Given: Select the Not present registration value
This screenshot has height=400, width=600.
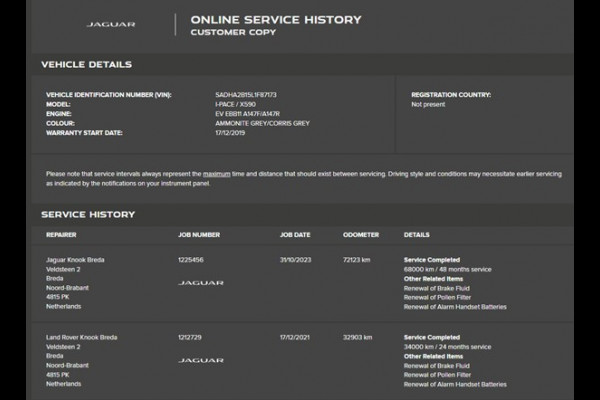Looking at the screenshot, I should (428, 104).
